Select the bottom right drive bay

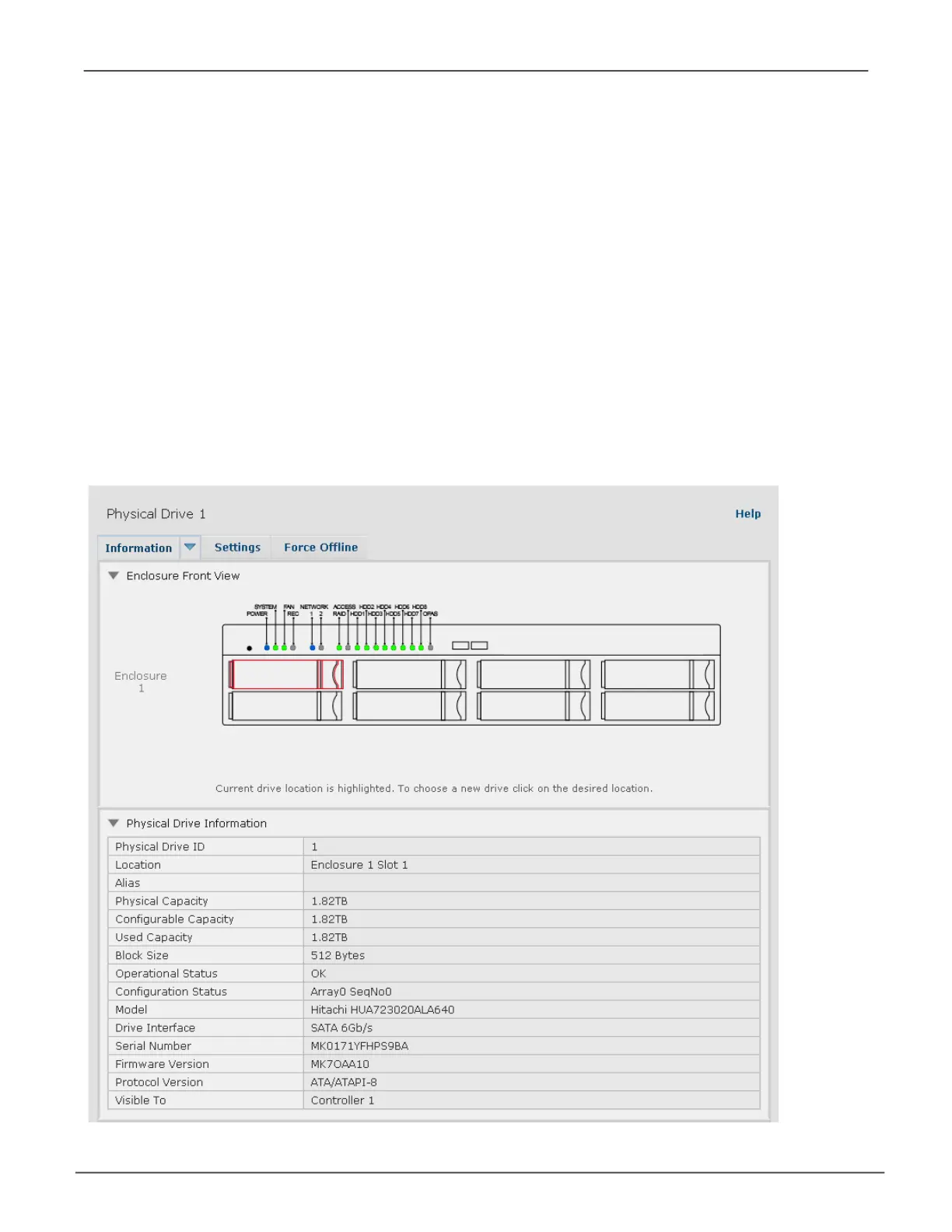coord(658,706)
